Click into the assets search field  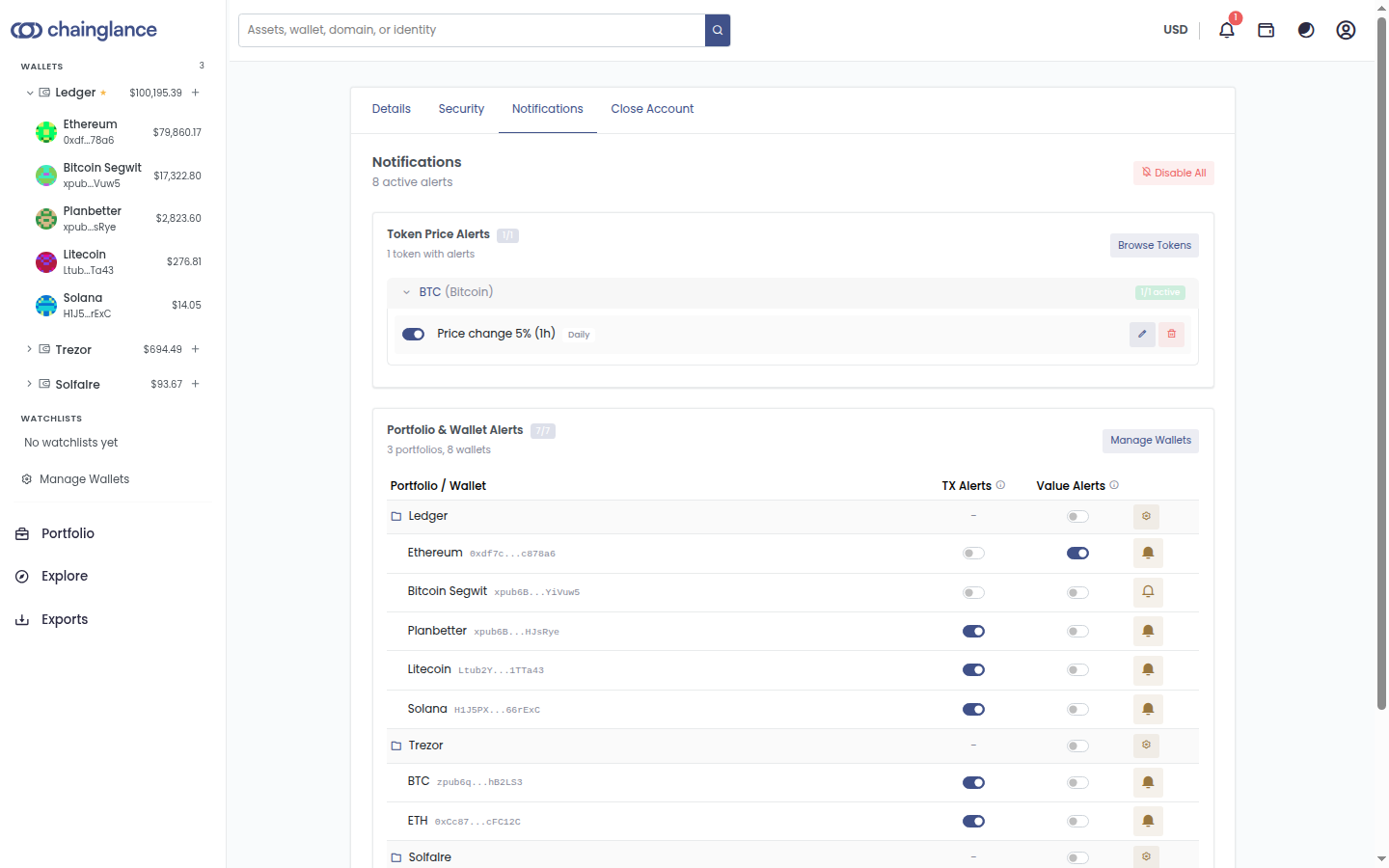pyautogui.click(x=472, y=30)
